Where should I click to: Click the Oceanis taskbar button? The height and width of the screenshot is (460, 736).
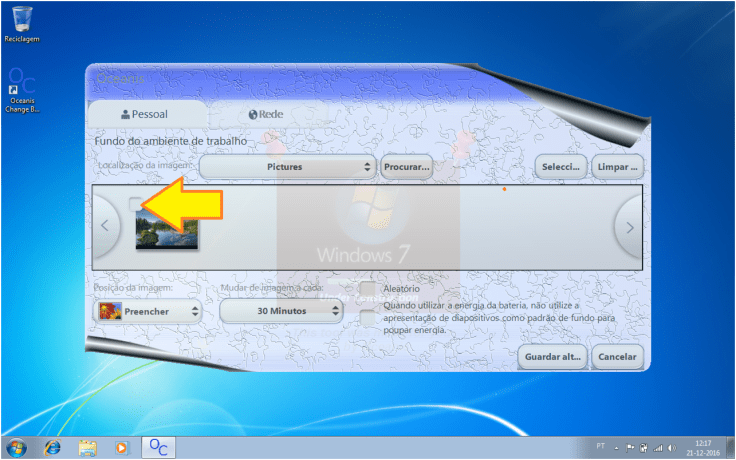[x=158, y=446]
